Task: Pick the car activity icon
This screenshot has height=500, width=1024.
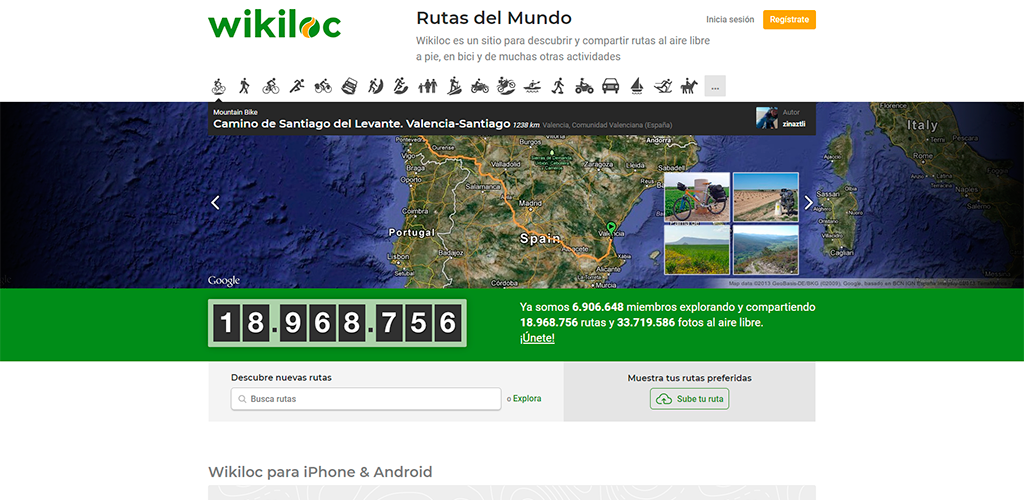Action: coord(611,86)
